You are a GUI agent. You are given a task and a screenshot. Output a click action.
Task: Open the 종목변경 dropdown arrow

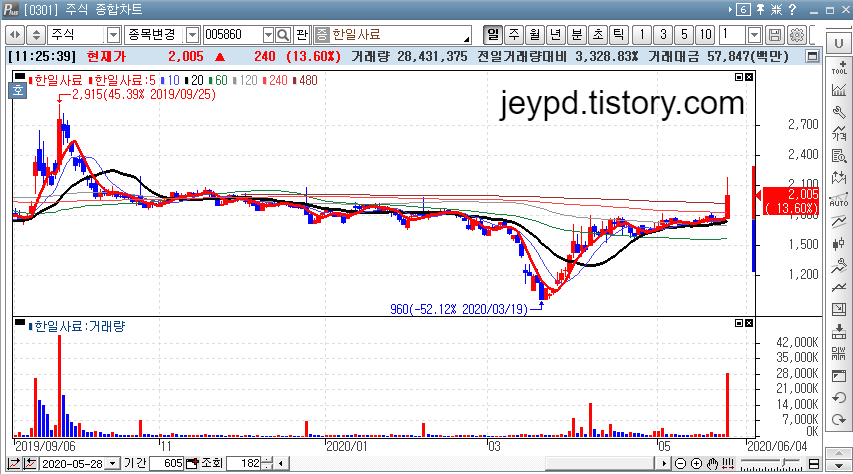(x=193, y=35)
